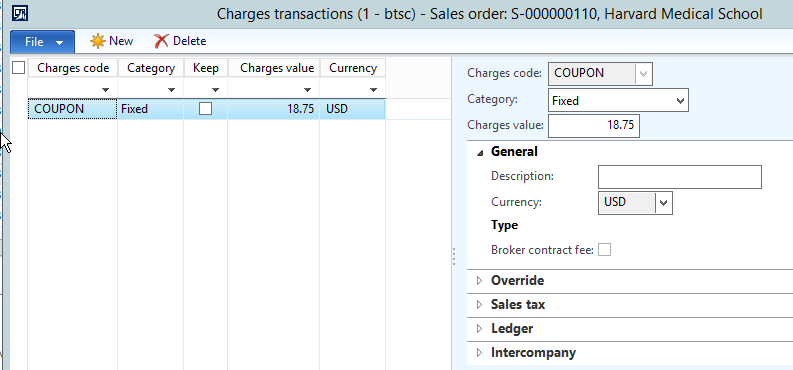The width and height of the screenshot is (793, 370).
Task: Tick the select-all checkbox in grid header
Action: point(18,68)
